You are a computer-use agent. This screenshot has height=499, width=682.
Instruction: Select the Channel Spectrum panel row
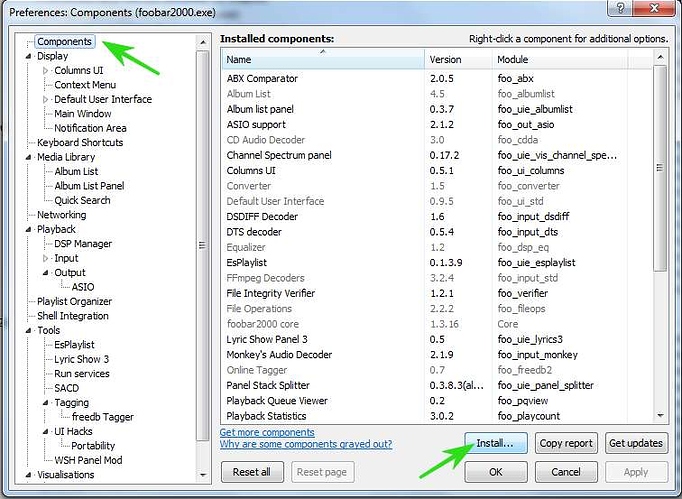click(x=437, y=155)
